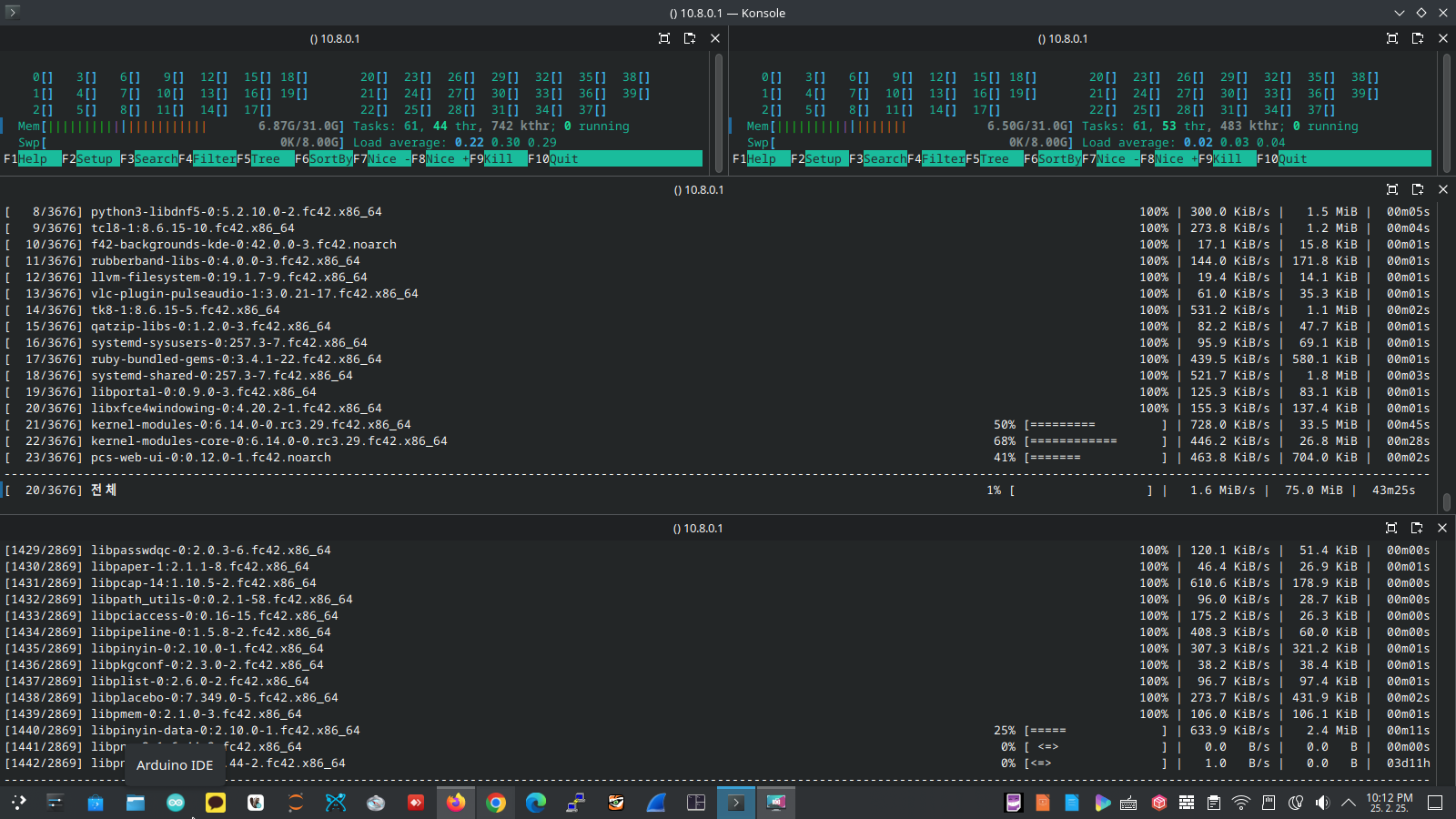Detach the 3676-package download pane
The width and height of the screenshot is (1456, 819).
tap(1418, 189)
